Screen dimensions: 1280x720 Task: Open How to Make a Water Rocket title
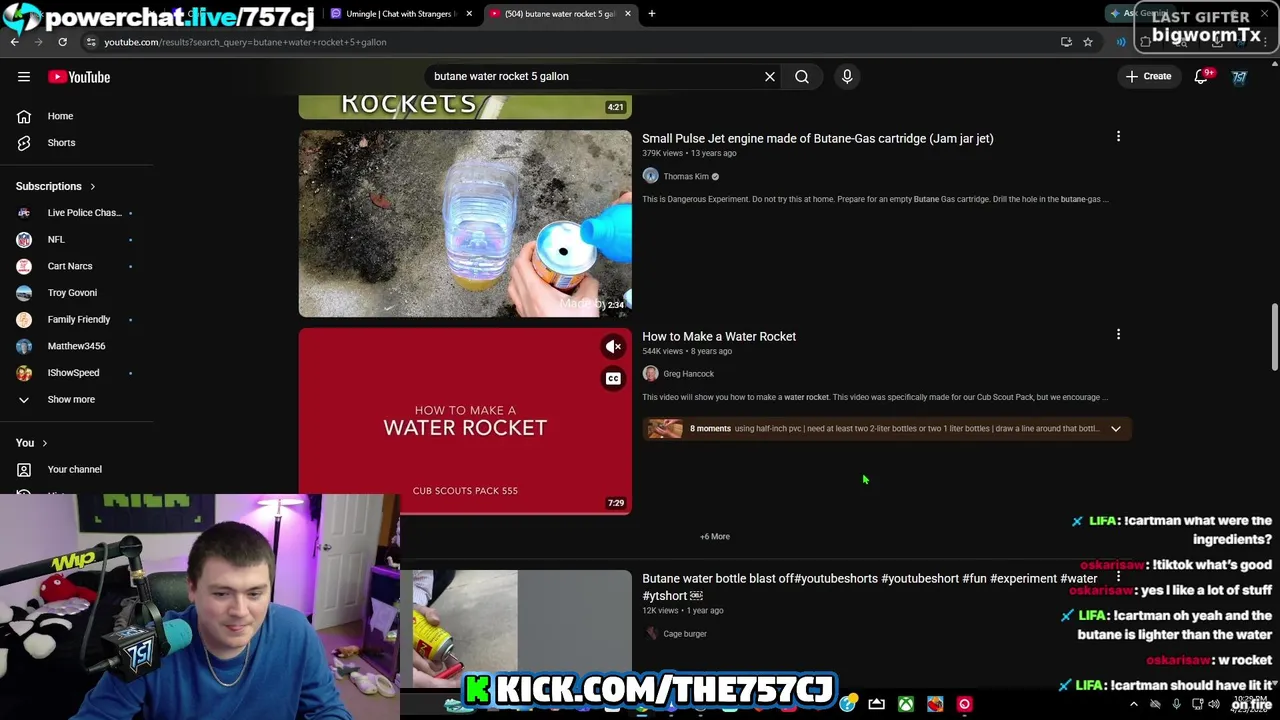pos(719,337)
